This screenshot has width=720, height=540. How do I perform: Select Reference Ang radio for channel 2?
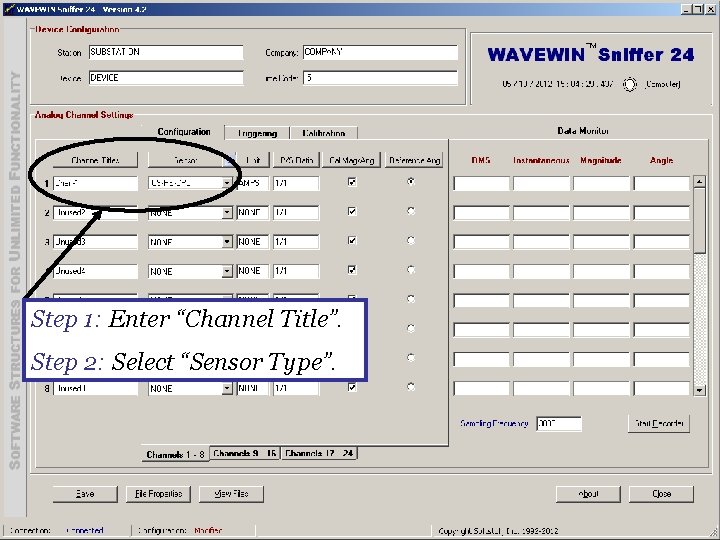[411, 211]
